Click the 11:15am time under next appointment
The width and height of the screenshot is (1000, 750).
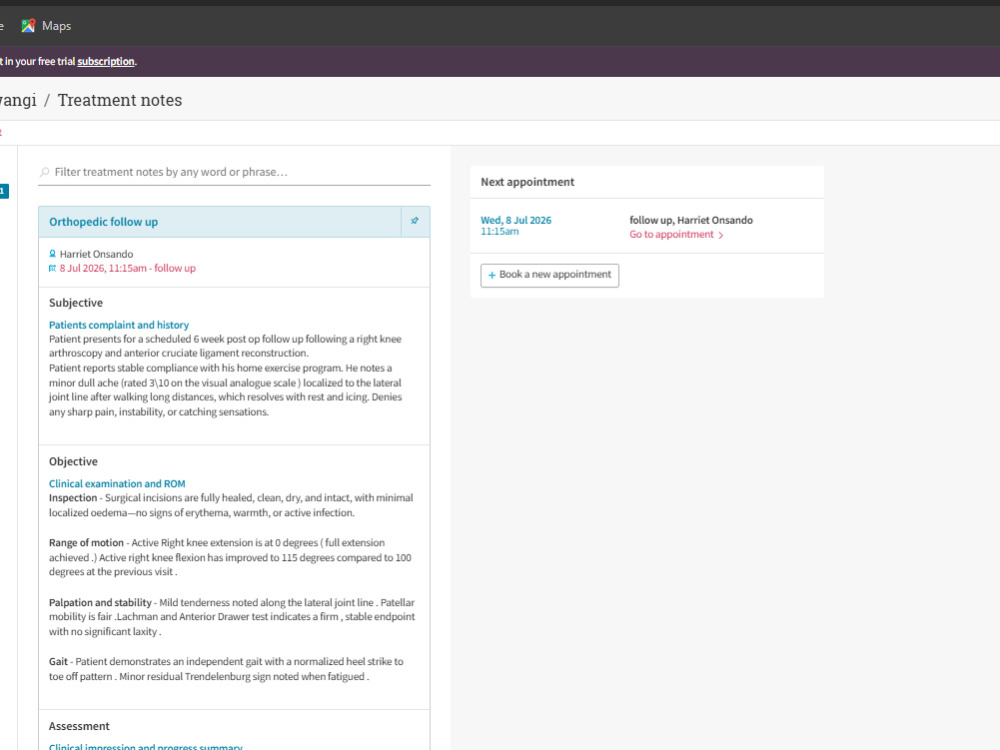pos(499,232)
